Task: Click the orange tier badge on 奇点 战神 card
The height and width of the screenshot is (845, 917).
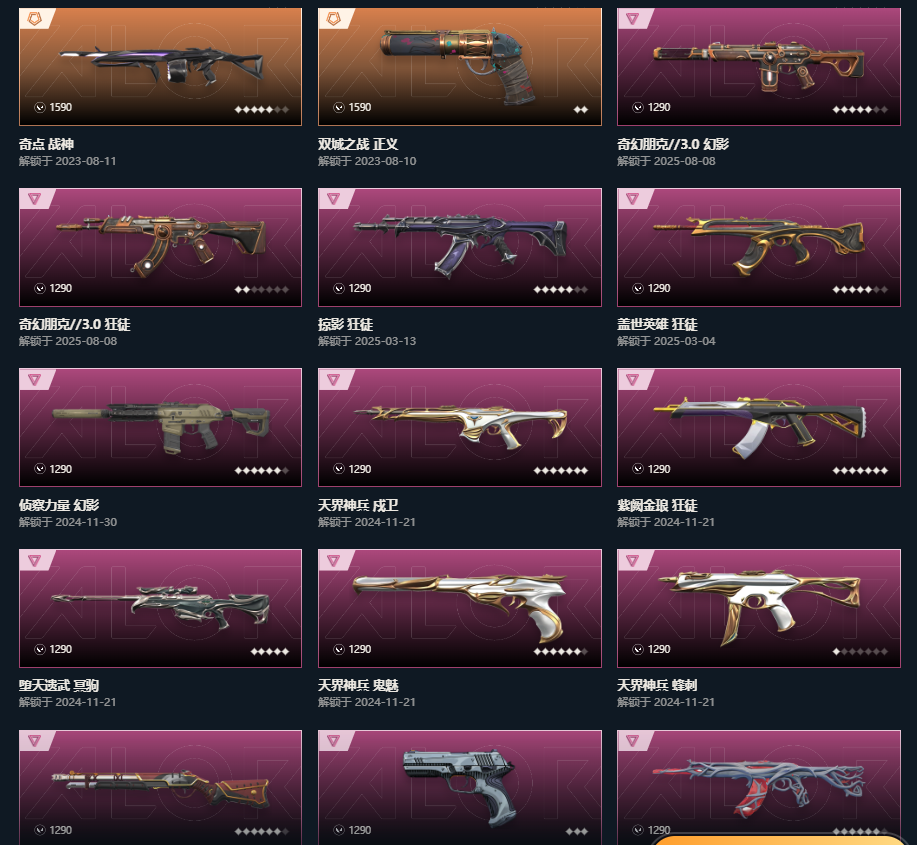Action: (35, 19)
